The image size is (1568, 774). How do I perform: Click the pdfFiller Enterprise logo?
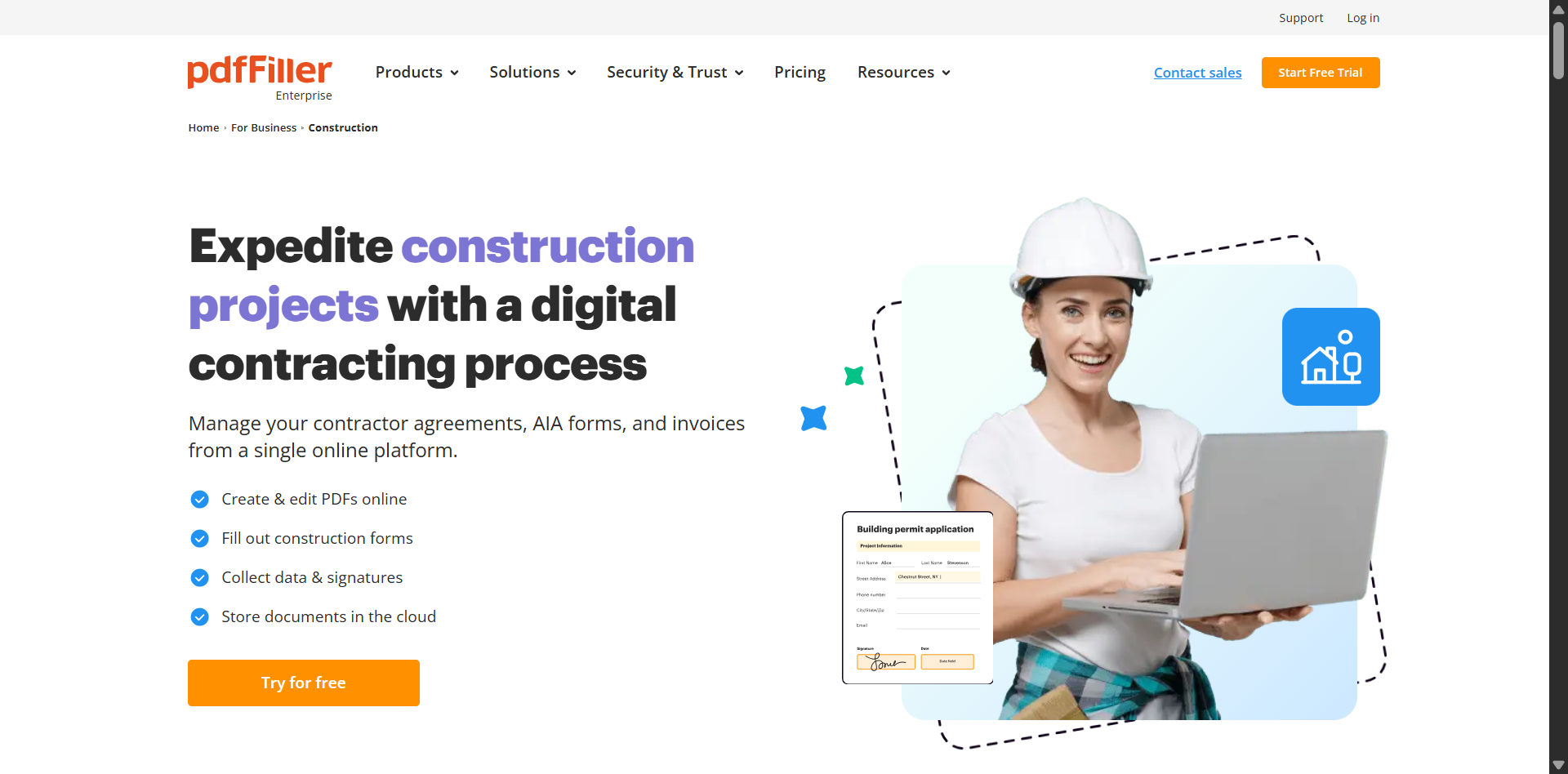(260, 78)
